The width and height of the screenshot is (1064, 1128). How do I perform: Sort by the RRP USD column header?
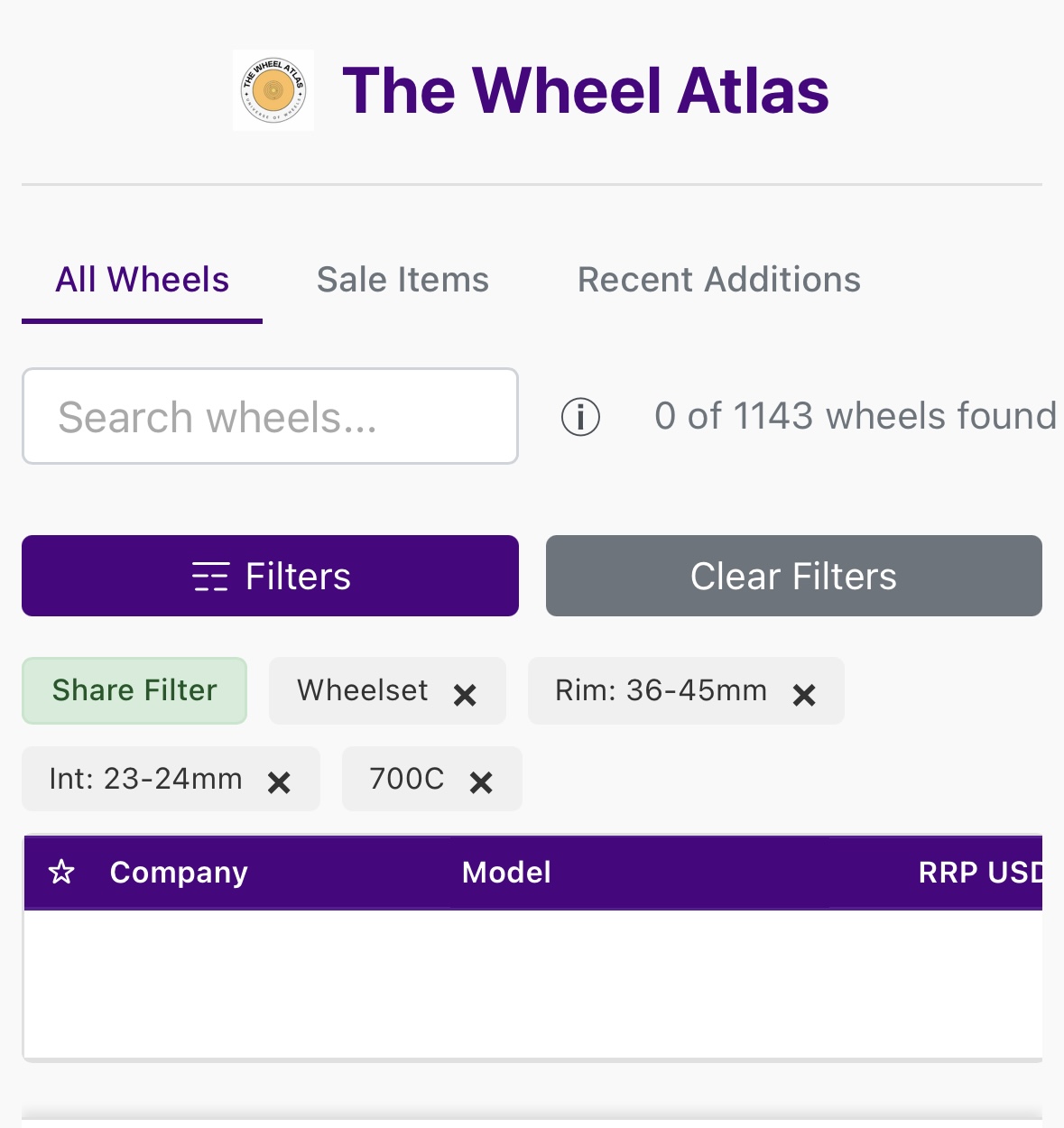coord(979,872)
